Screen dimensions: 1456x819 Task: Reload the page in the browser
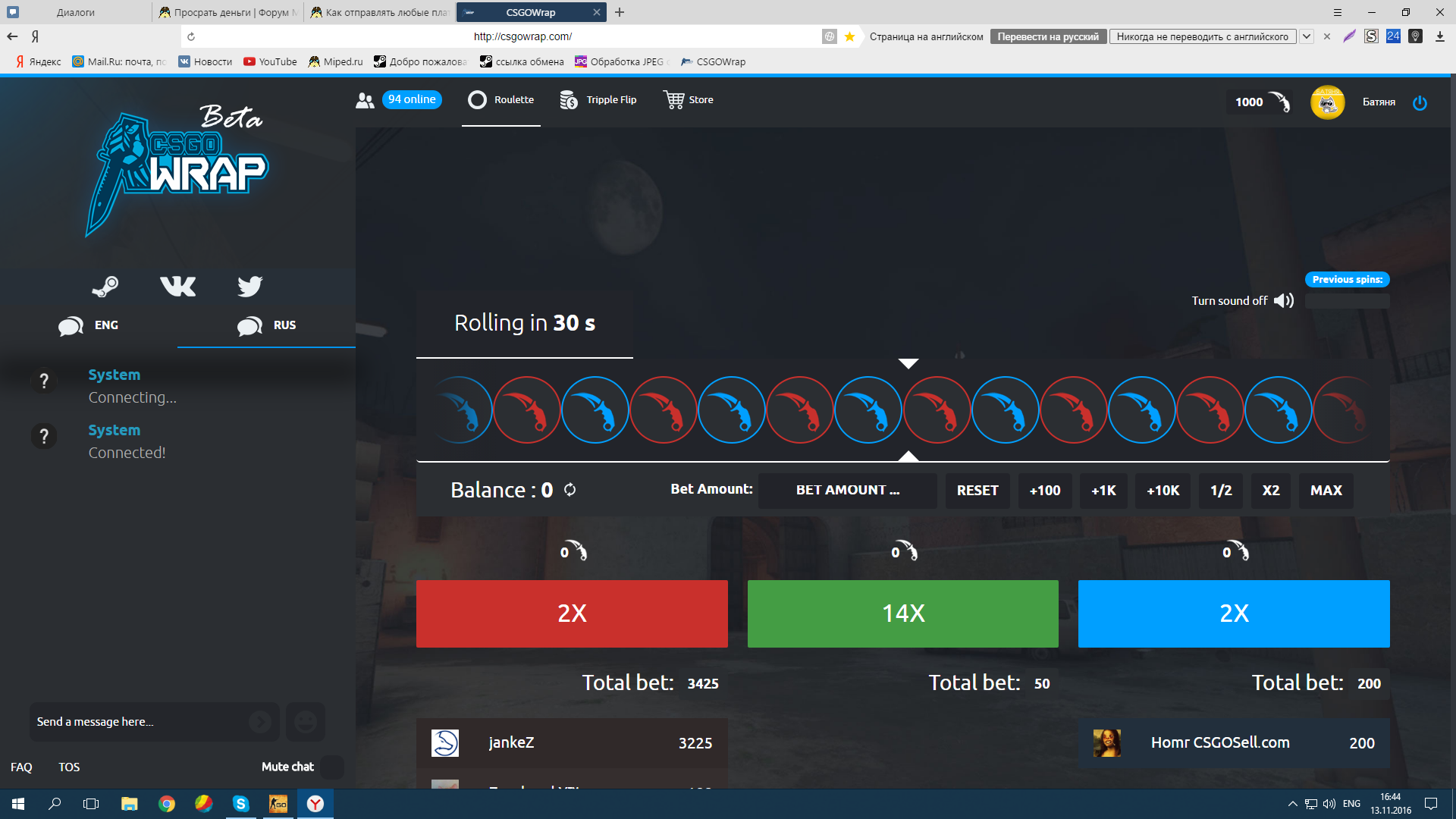click(x=191, y=36)
